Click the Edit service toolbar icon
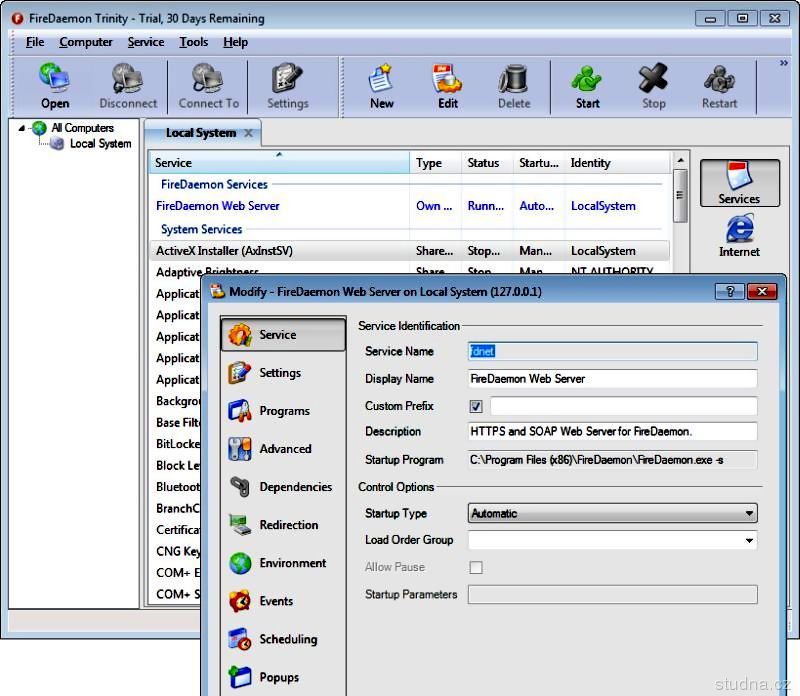800x696 pixels. coord(447,85)
